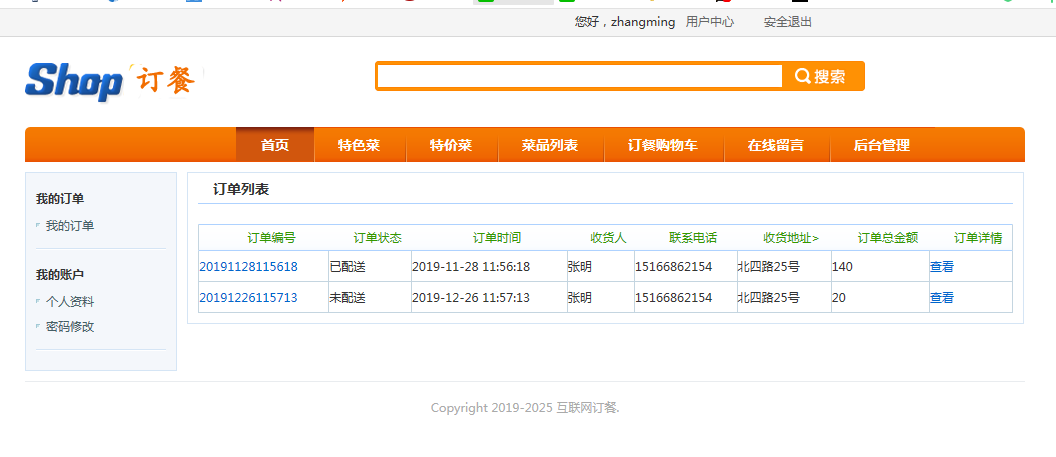This screenshot has height=457, width=1056.
Task: Open 在线留言 message tab
Action: coord(776,145)
